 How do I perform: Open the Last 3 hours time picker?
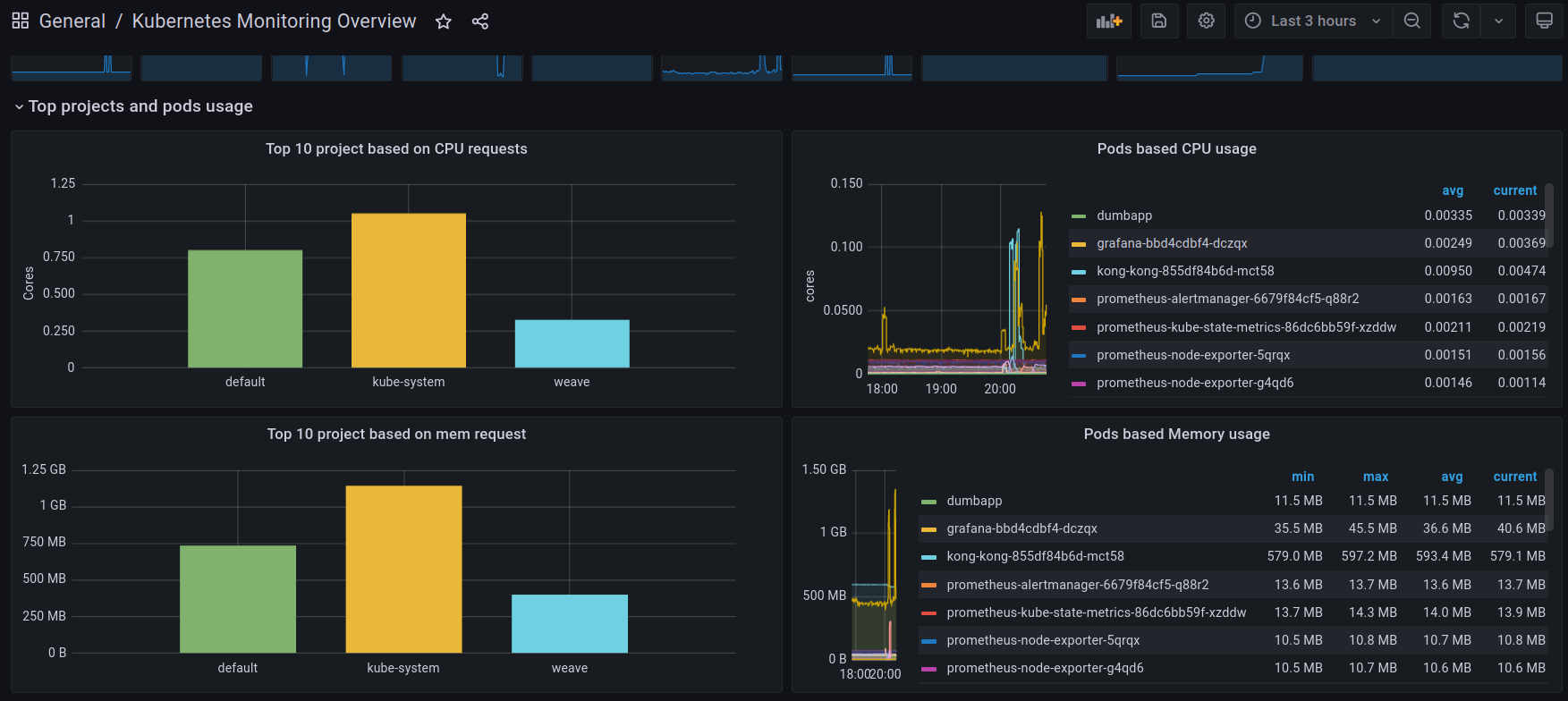tap(1313, 21)
